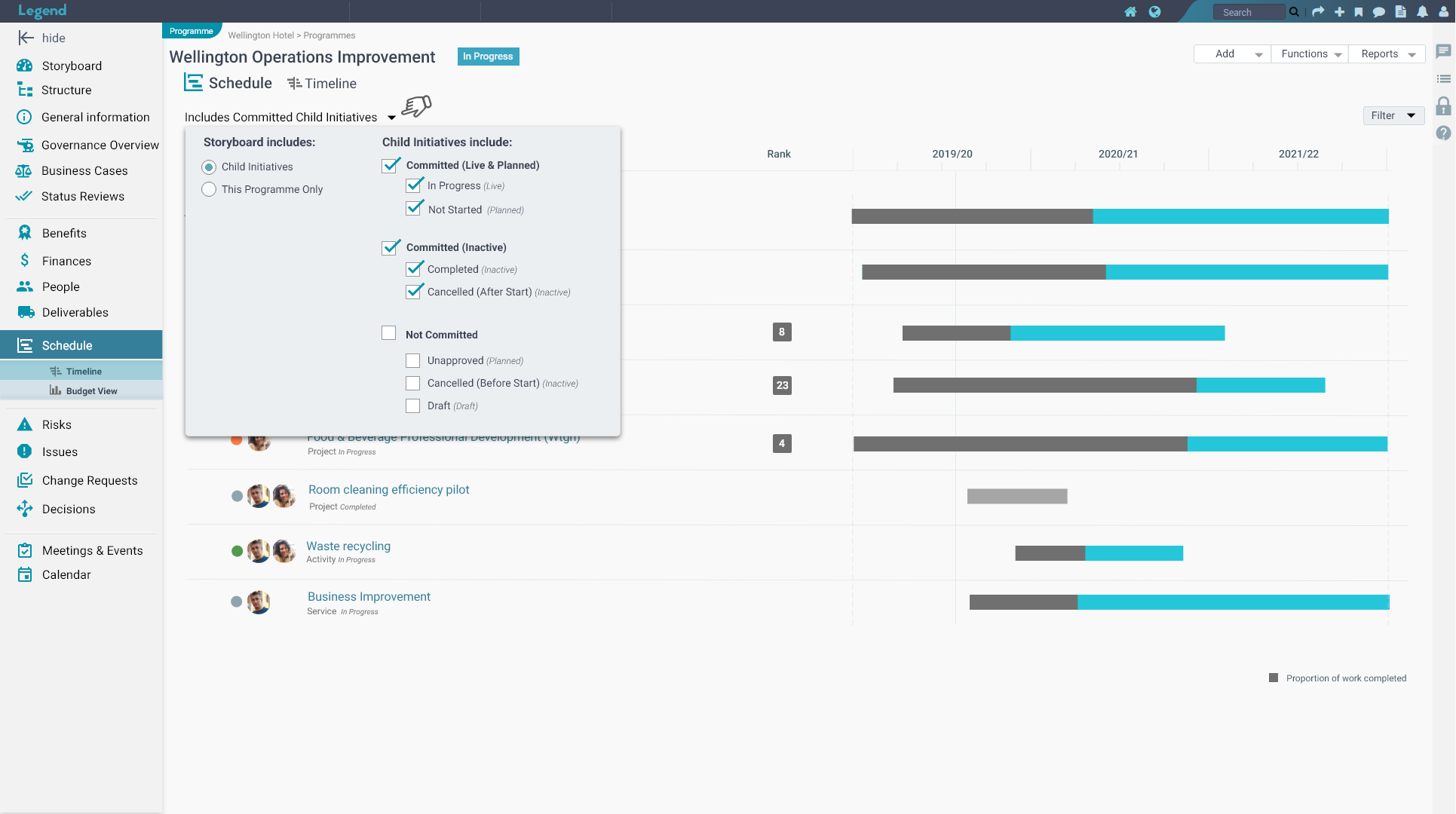Click the bookmark icon in top bar
Screen dimensions: 1456x814
[x=1359, y=12]
